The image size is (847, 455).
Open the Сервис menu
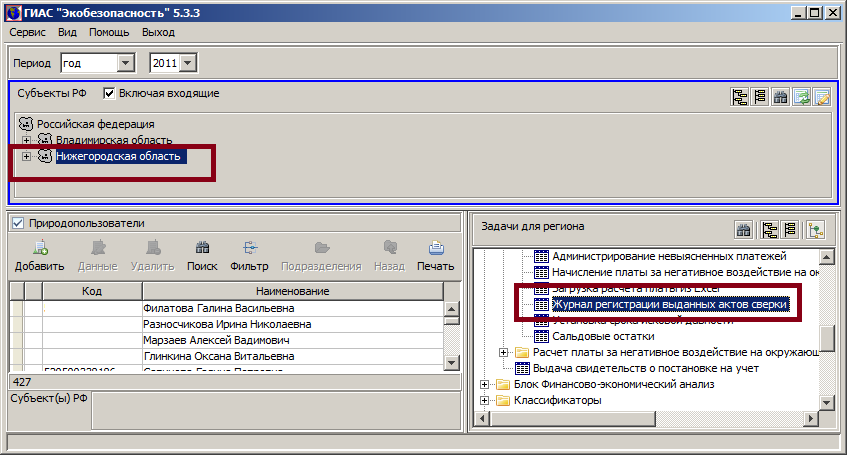tap(28, 32)
